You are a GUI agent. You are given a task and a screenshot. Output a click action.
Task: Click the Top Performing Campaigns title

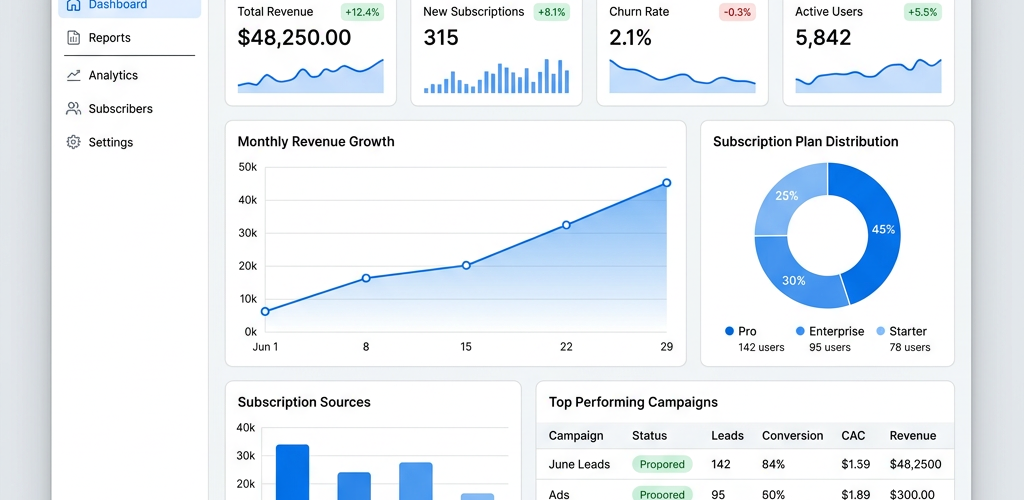tap(633, 402)
